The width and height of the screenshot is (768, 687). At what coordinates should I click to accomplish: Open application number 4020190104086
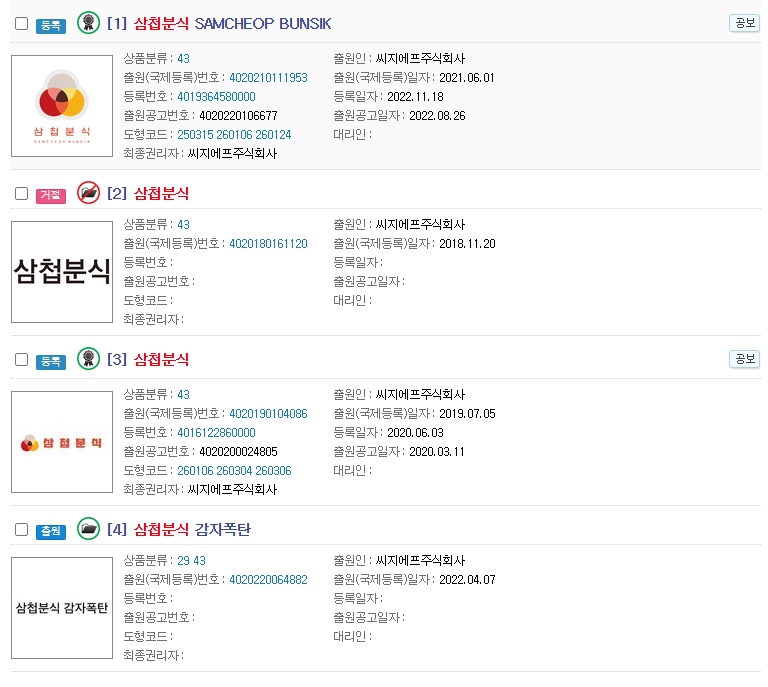268,414
